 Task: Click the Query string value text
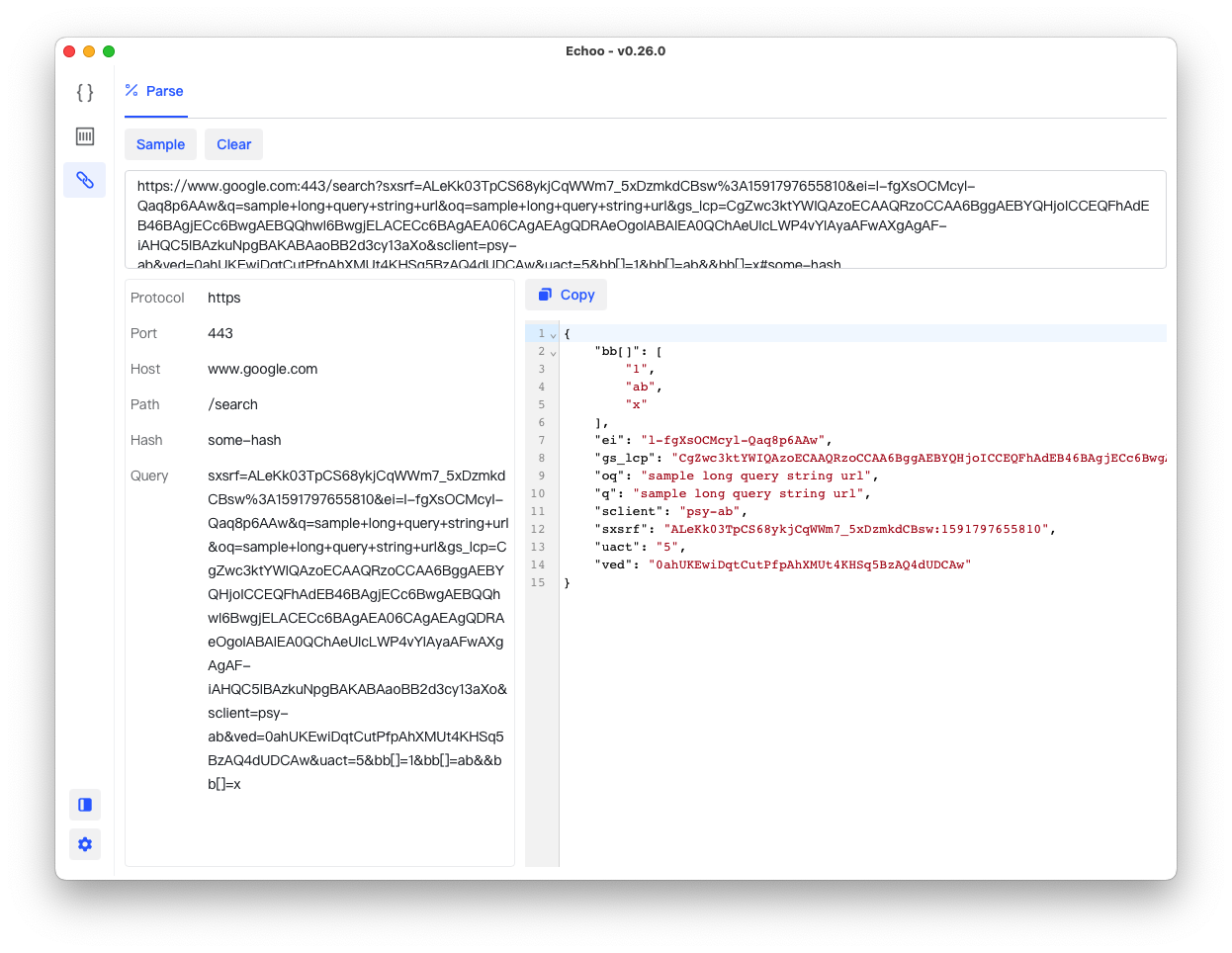[x=358, y=630]
